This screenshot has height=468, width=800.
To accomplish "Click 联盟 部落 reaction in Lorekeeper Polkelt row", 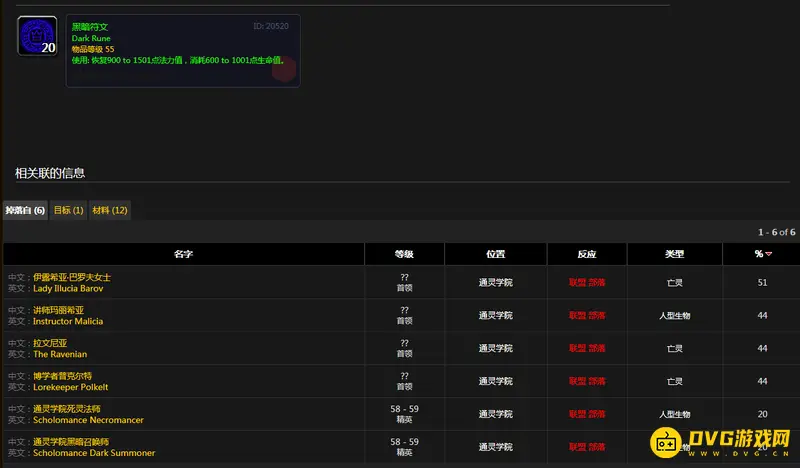I will tap(587, 381).
